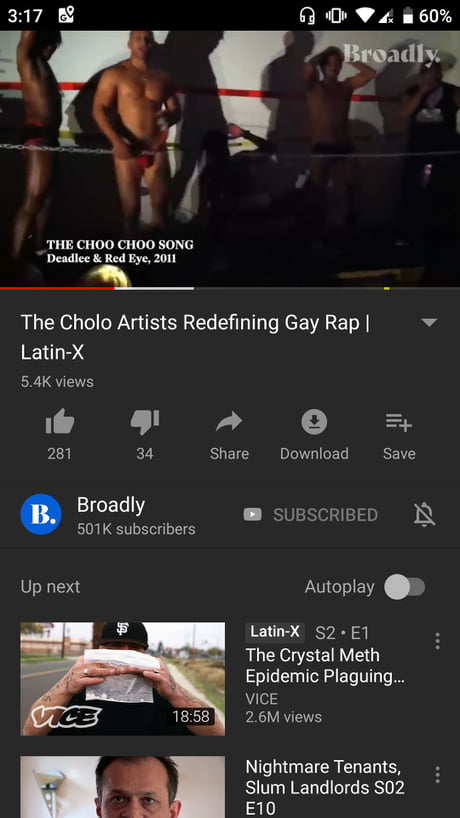The height and width of the screenshot is (818, 460).
Task: Toggle the Autoplay switch
Action: coord(405,587)
